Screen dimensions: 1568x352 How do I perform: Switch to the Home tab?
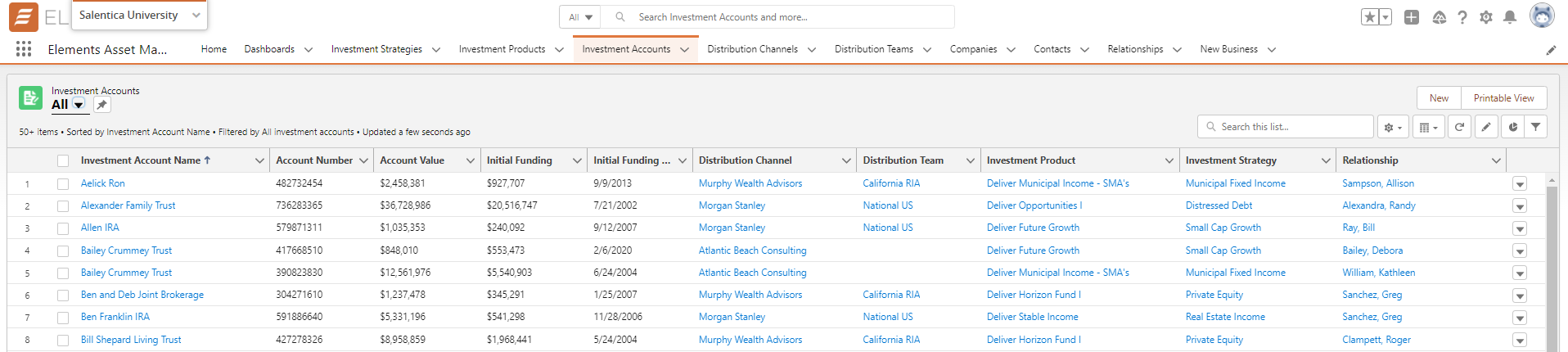tap(214, 49)
